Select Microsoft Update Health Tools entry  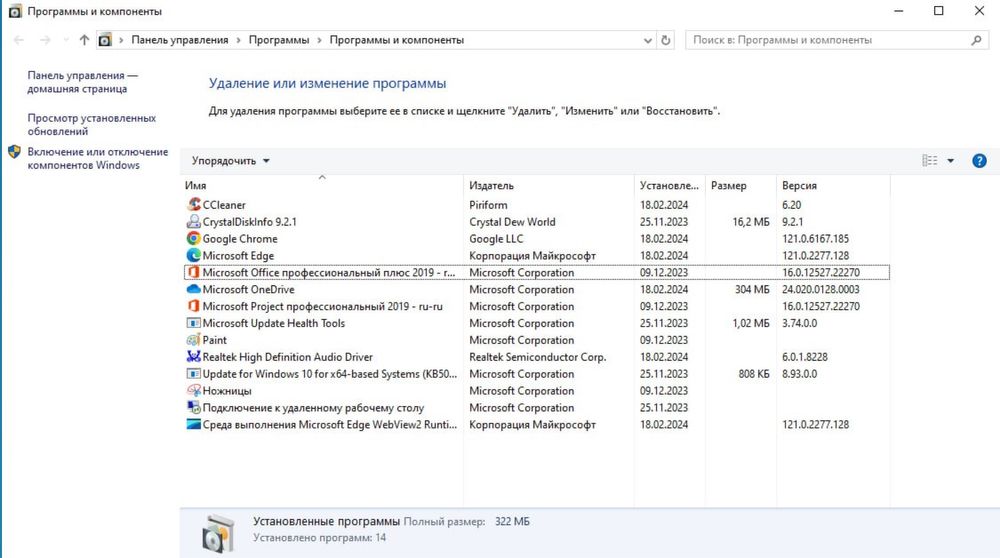274,323
